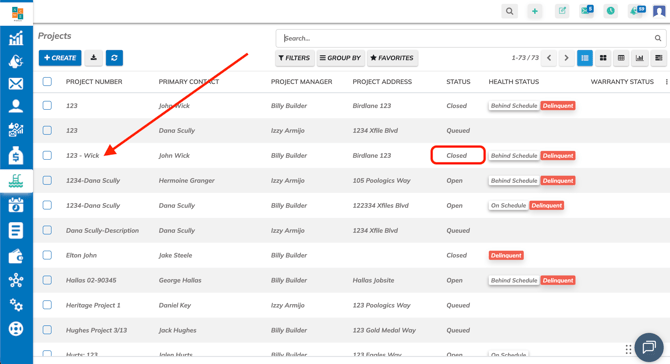Switch to graph chart view
The width and height of the screenshot is (670, 364).
pyautogui.click(x=640, y=58)
